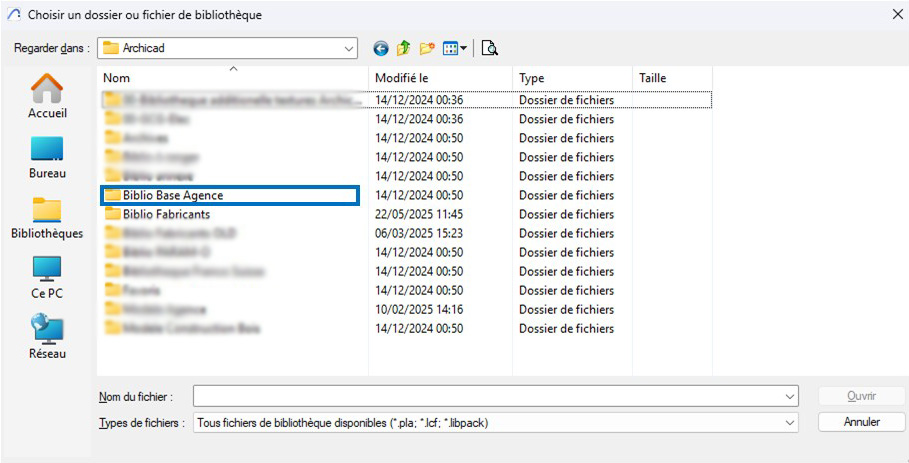
Task: Click the Ouvrir button
Action: [x=861, y=396]
